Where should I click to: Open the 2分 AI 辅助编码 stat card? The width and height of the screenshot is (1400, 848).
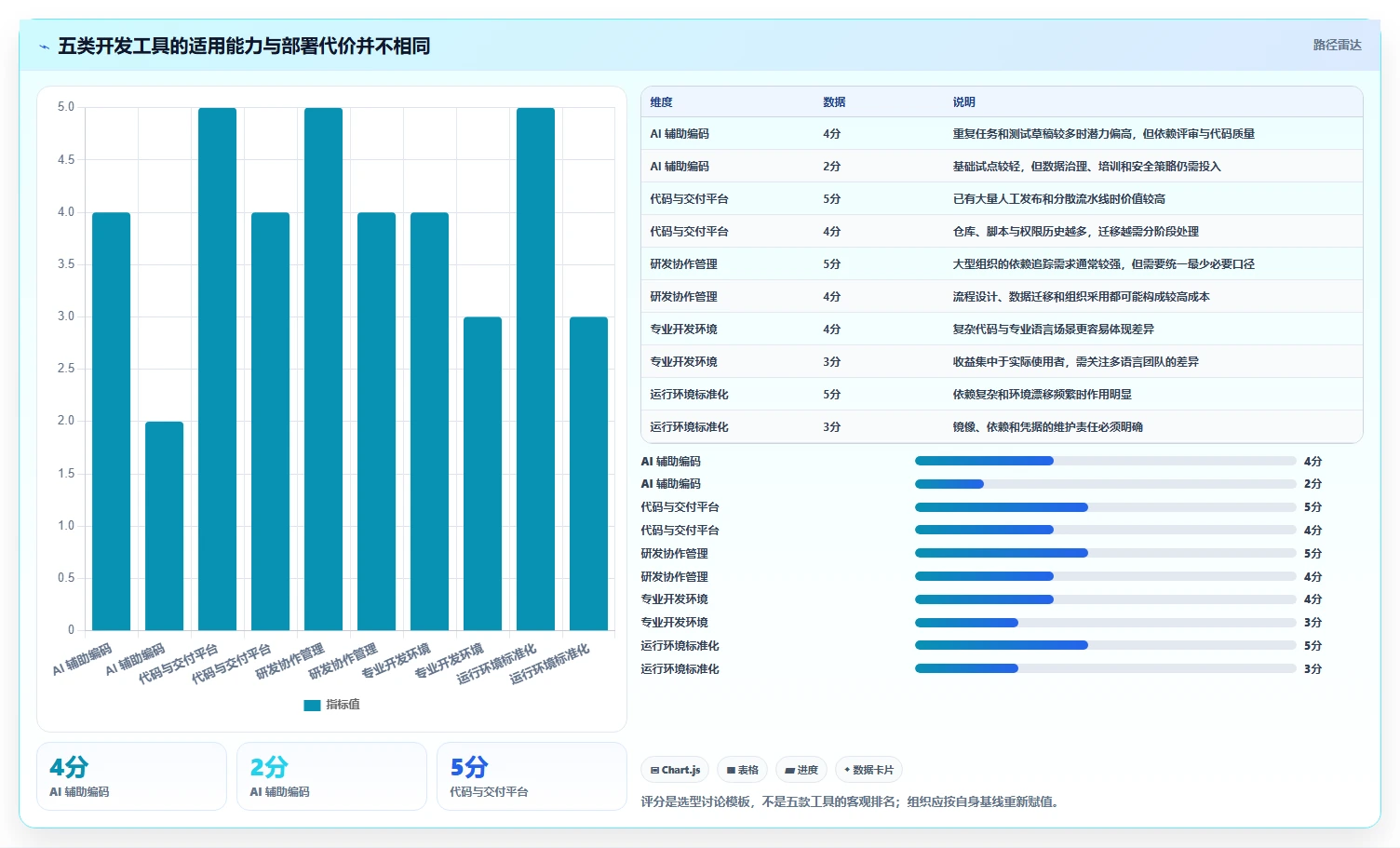pyautogui.click(x=331, y=776)
